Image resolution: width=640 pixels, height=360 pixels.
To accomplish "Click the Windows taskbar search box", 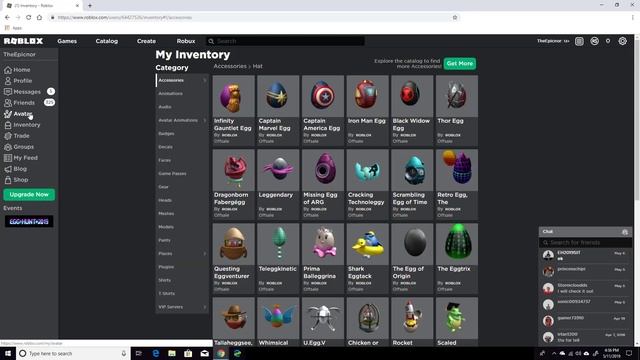I will (73, 353).
